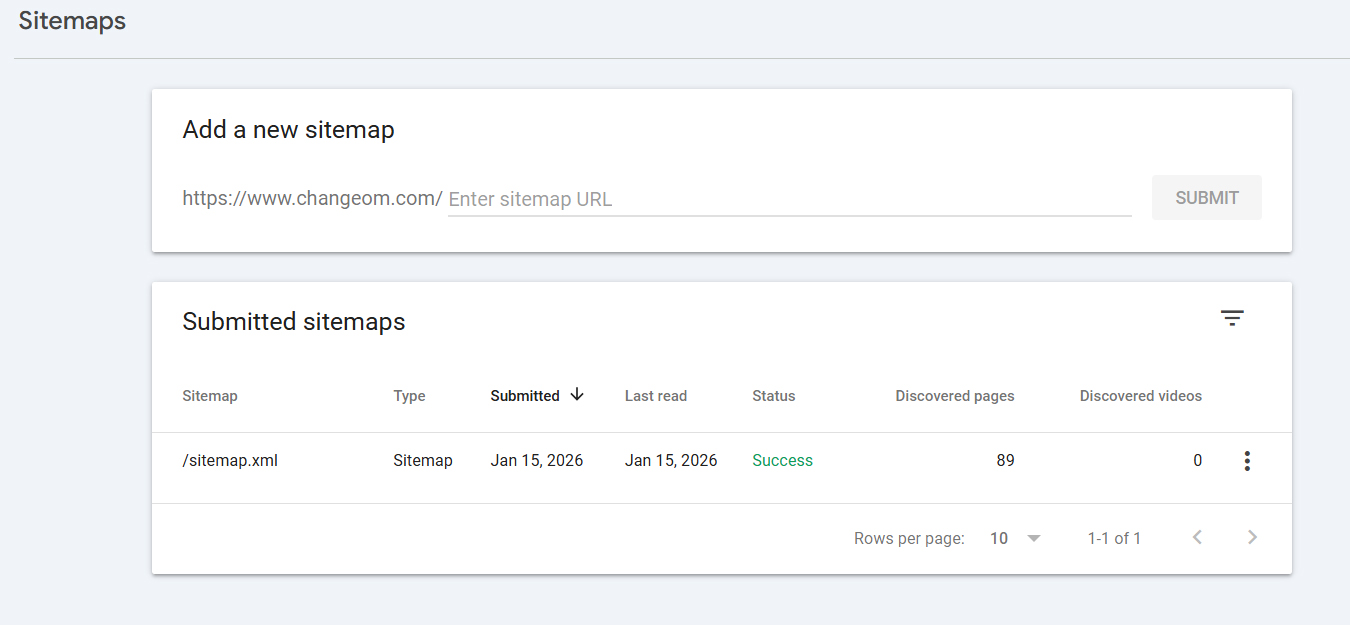Open the filter icon for submitted sitemaps
The height and width of the screenshot is (625, 1350).
tap(1232, 317)
